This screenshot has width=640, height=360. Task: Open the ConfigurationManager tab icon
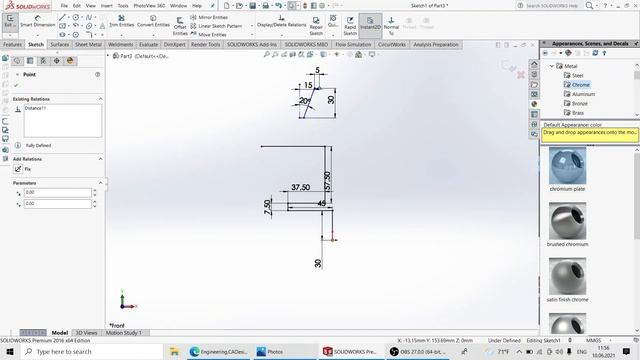43,61
